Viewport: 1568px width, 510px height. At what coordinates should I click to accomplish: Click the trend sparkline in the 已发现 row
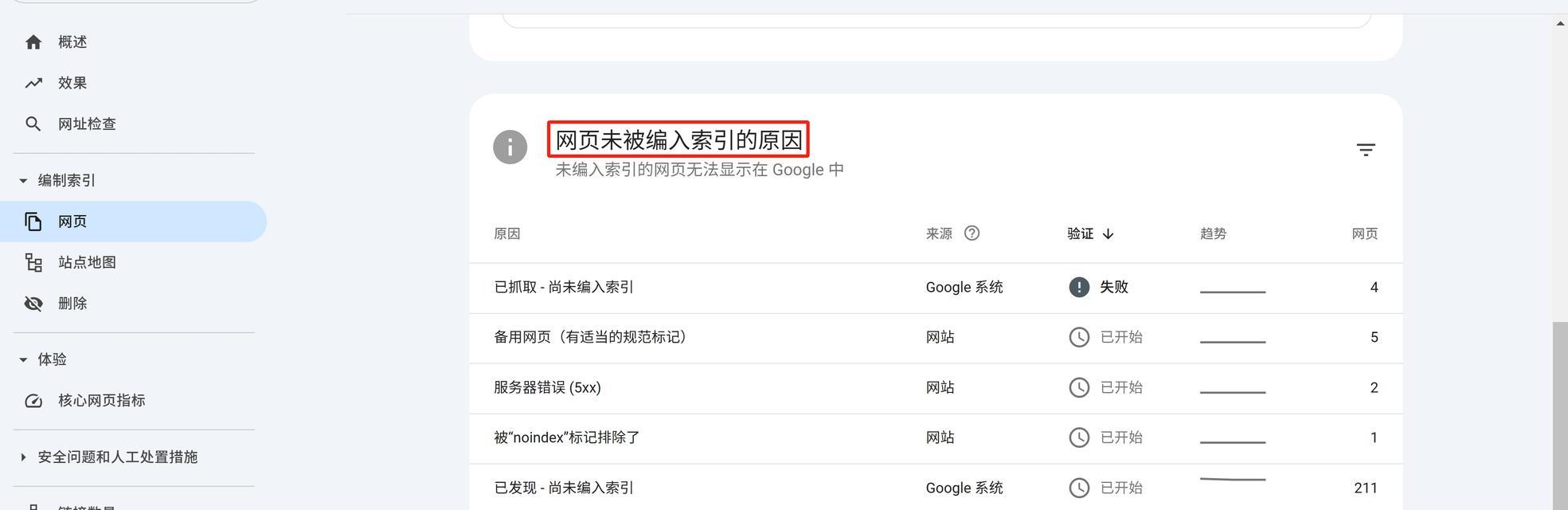[x=1233, y=480]
